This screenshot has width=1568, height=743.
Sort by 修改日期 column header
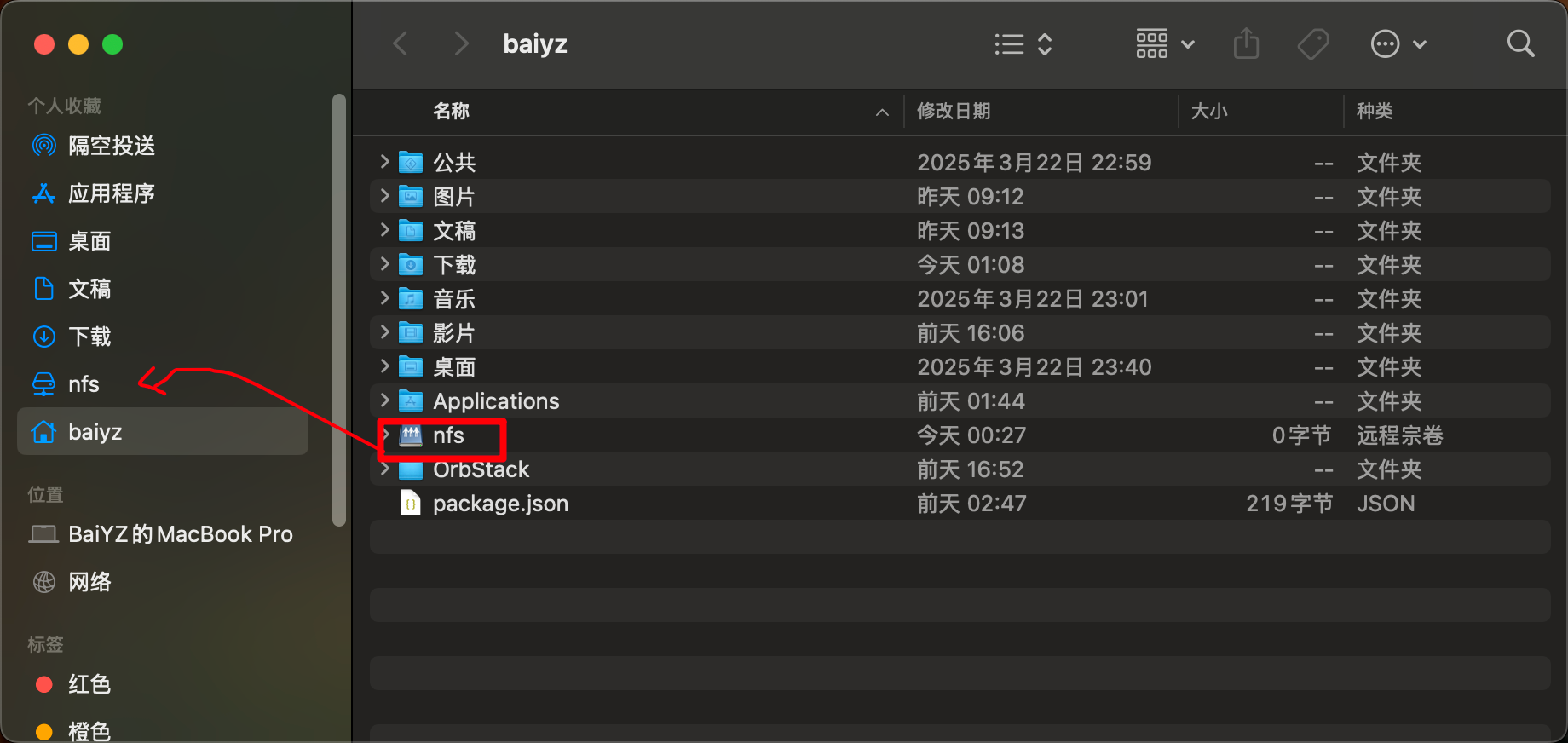[x=954, y=112]
